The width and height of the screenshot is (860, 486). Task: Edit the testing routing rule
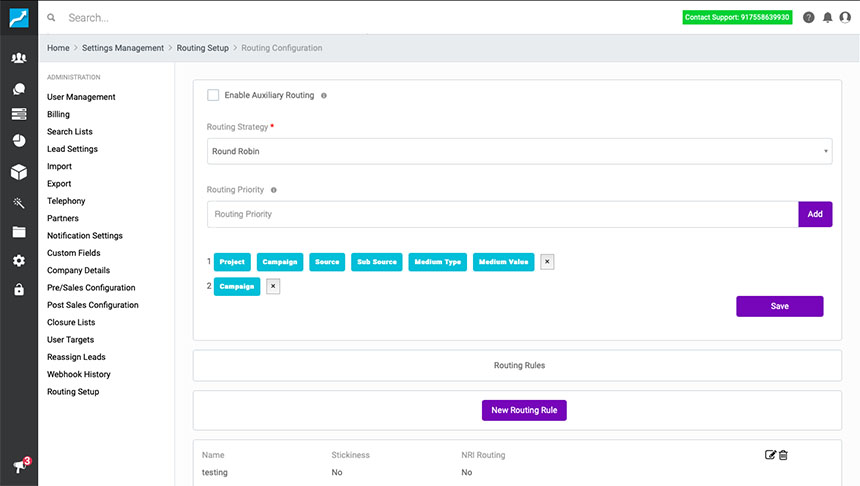pos(770,455)
